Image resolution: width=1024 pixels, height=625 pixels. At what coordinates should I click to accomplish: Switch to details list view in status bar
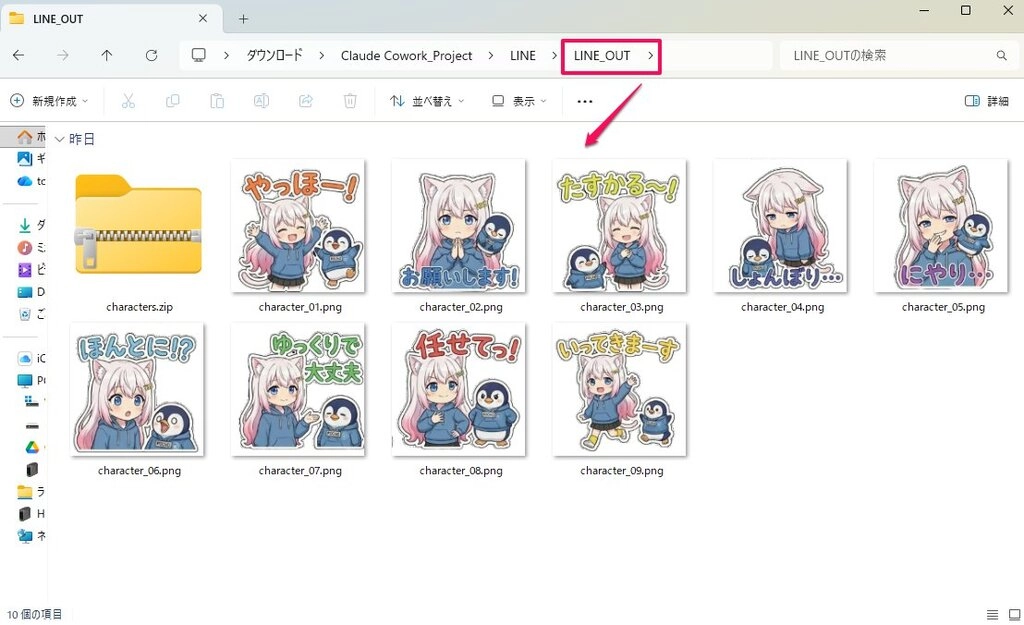992,615
